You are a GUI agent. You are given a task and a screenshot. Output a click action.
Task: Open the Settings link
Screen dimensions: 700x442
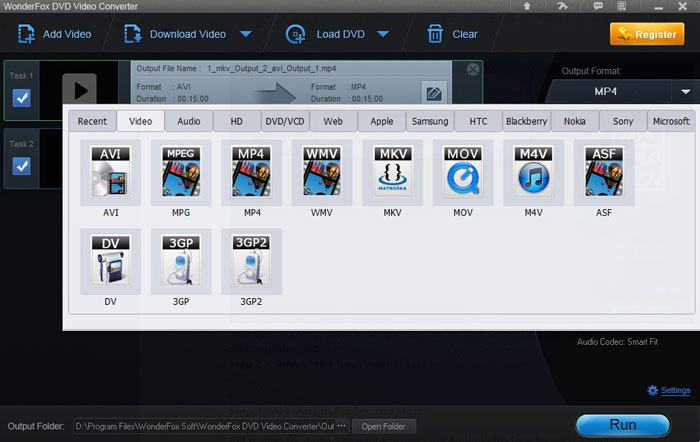pos(675,390)
